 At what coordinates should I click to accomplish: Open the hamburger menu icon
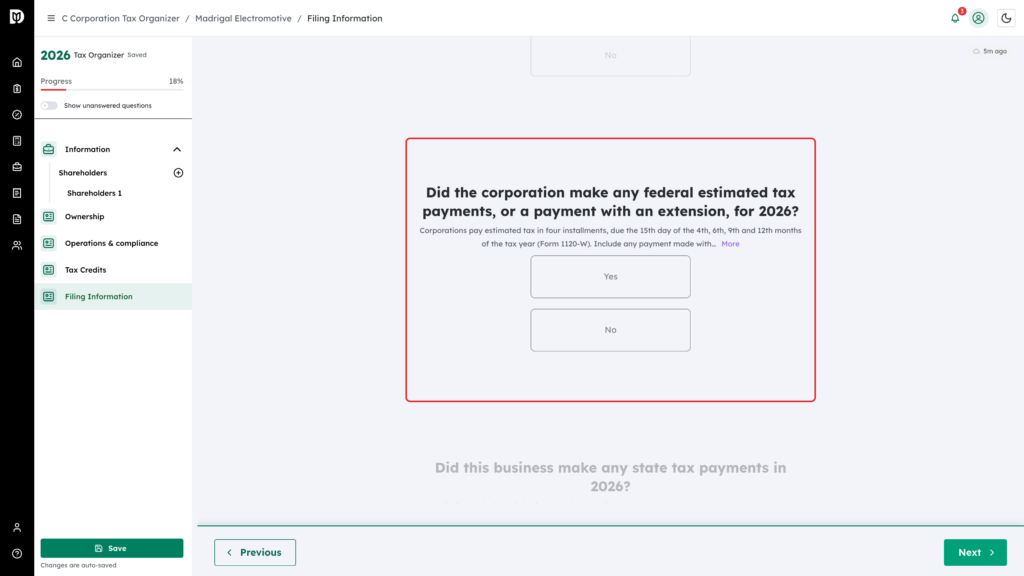pos(51,18)
